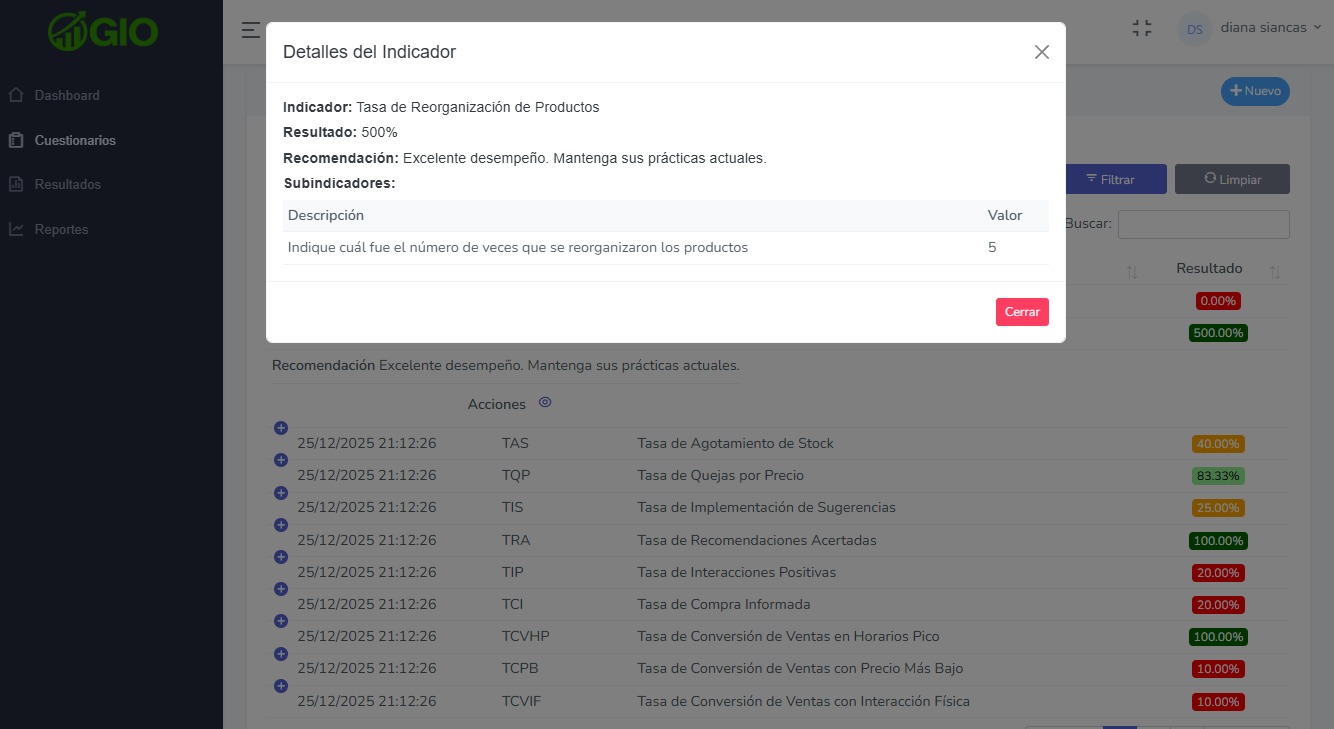This screenshot has height=729, width=1334.
Task: Click the green 500.00% result badge
Action: coord(1217,332)
